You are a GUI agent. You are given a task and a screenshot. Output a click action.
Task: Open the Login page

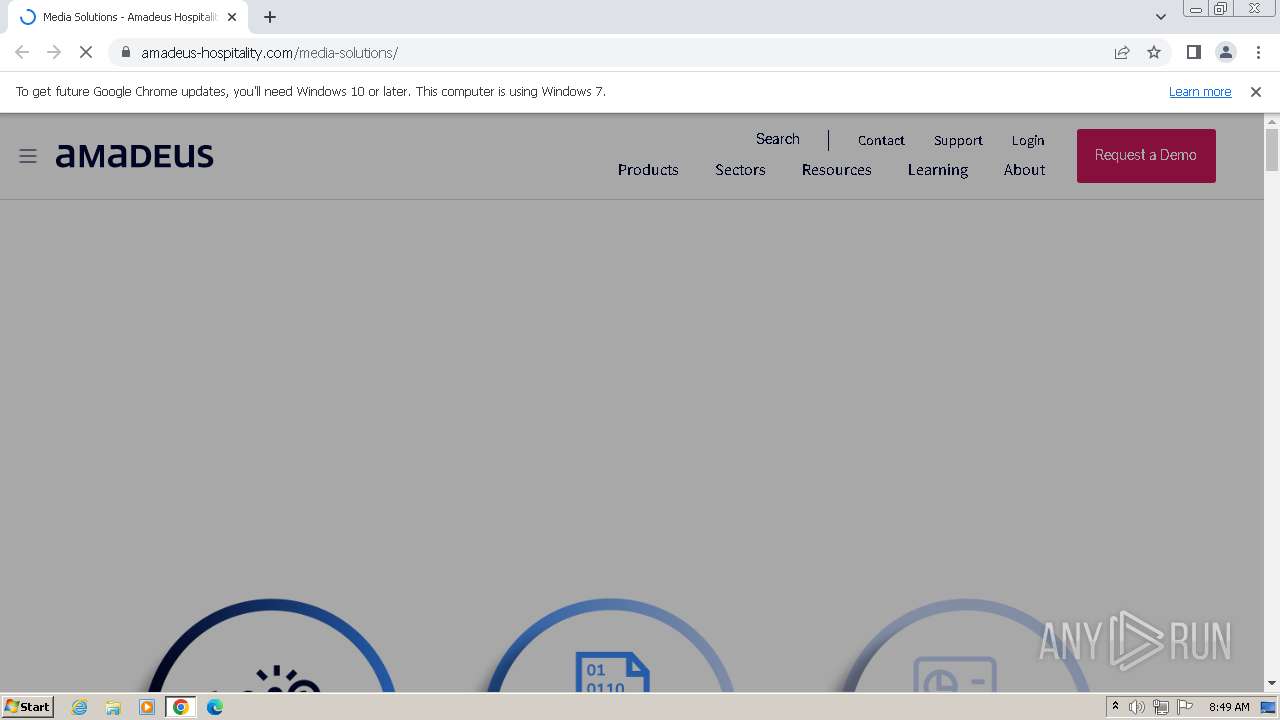1028,140
